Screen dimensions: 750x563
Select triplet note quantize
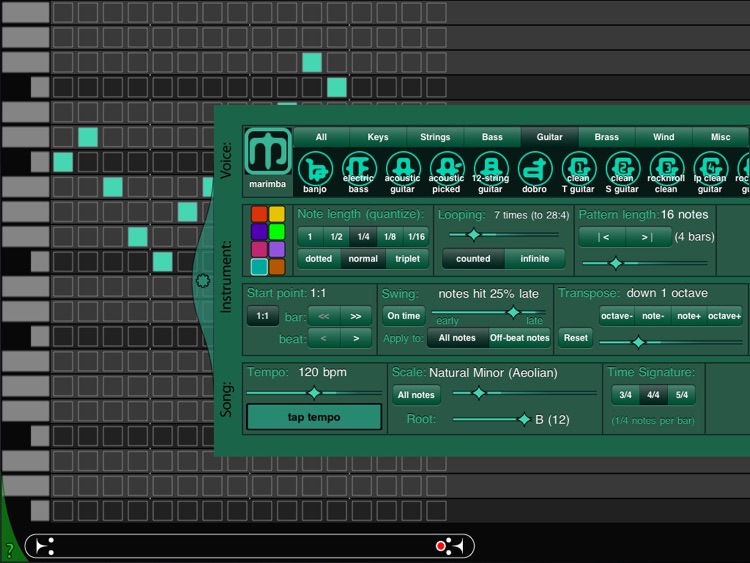point(408,259)
